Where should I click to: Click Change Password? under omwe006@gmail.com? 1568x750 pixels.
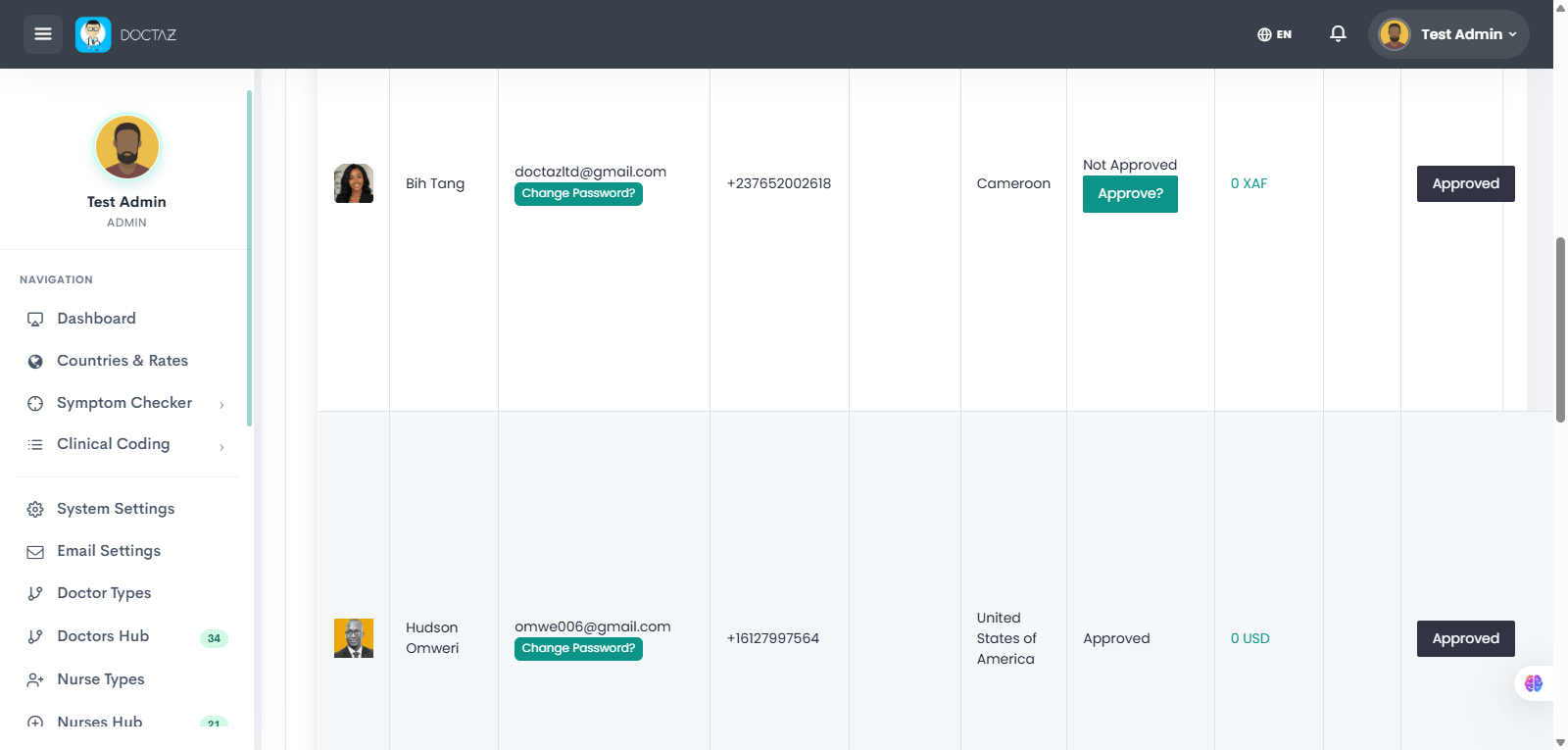[578, 649]
